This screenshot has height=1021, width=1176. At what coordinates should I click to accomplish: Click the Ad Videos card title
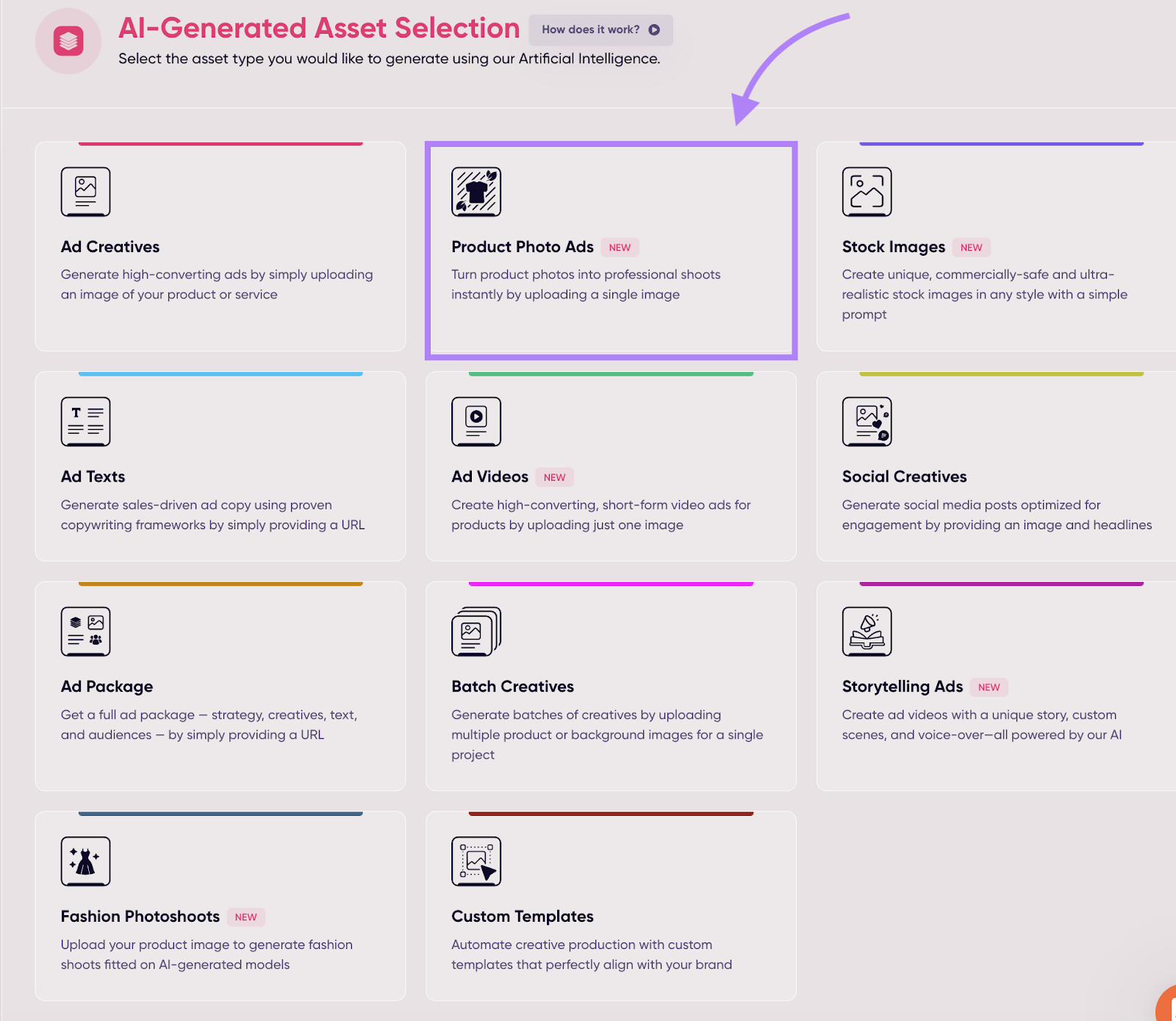pyautogui.click(x=490, y=476)
